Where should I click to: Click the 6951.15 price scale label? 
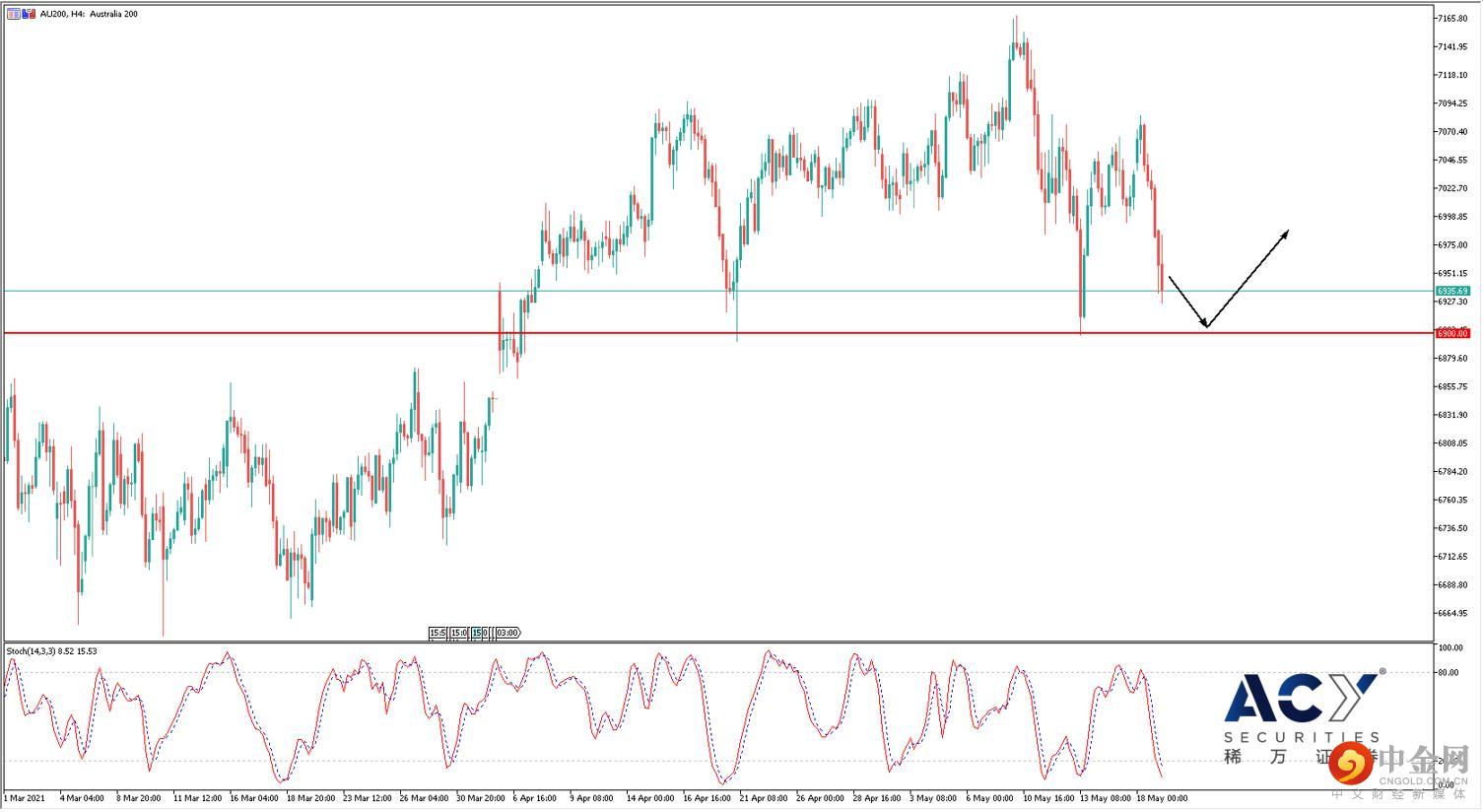(x=1452, y=273)
